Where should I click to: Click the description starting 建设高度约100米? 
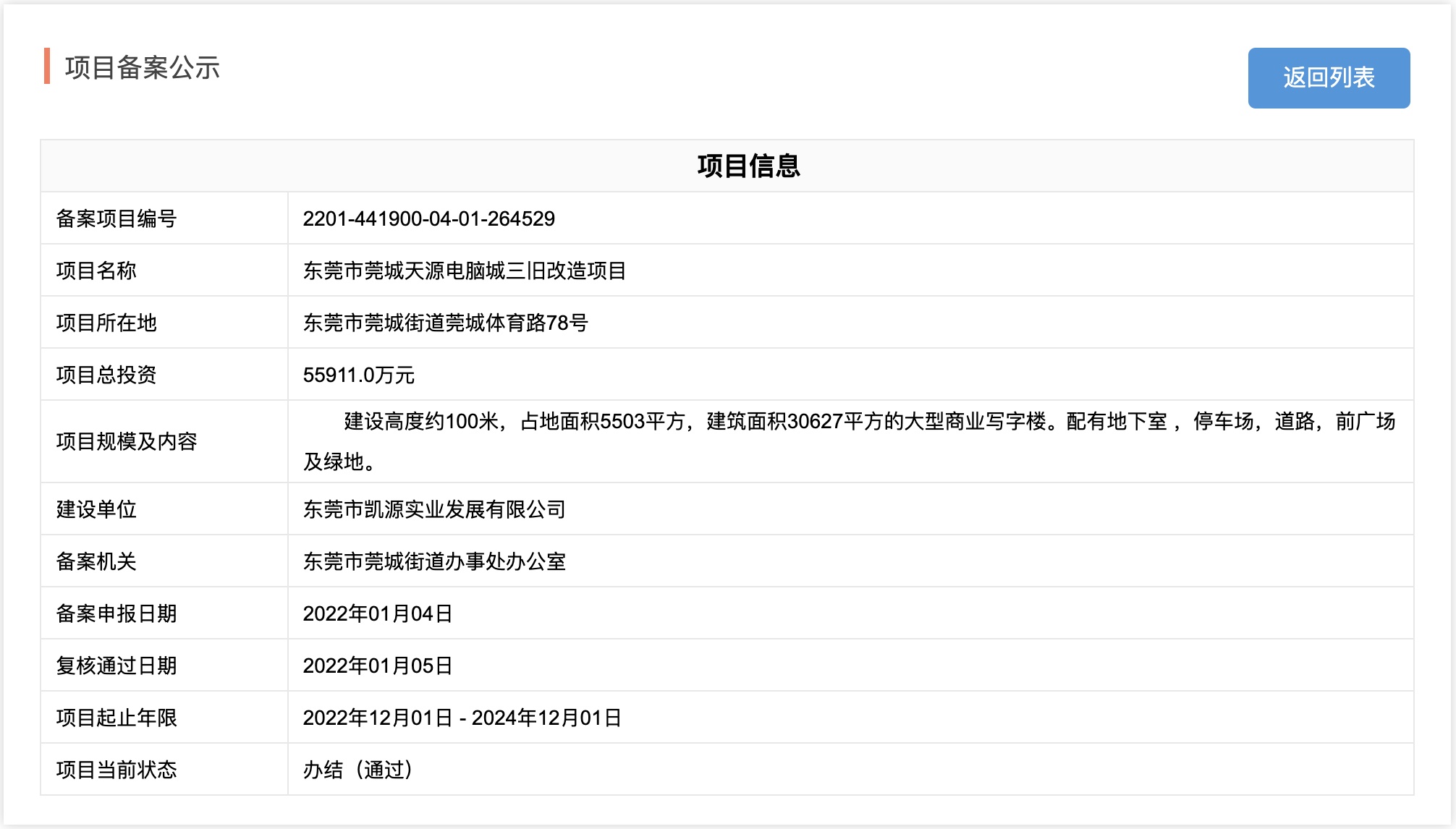click(x=850, y=441)
